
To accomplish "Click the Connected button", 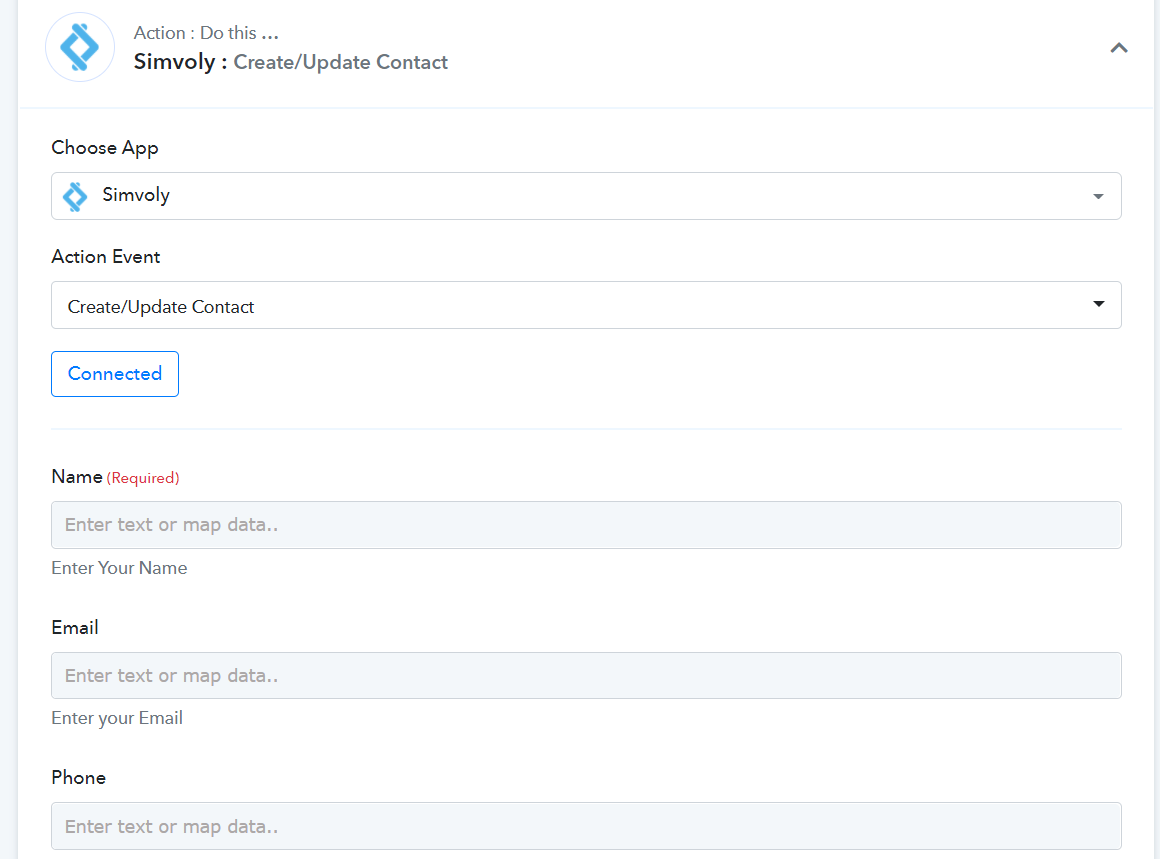I will click(x=115, y=374).
